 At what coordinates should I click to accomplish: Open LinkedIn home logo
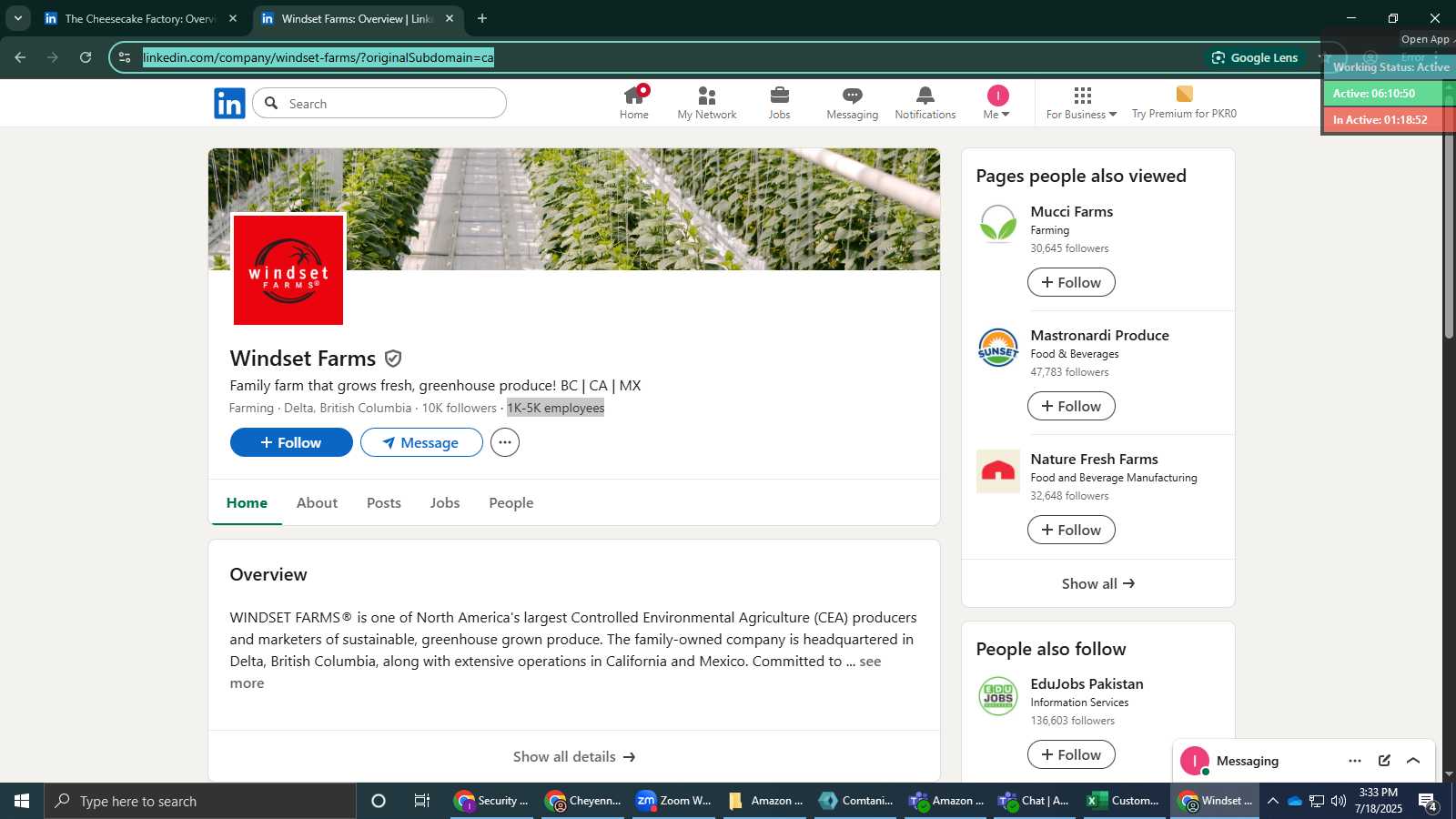(229, 104)
